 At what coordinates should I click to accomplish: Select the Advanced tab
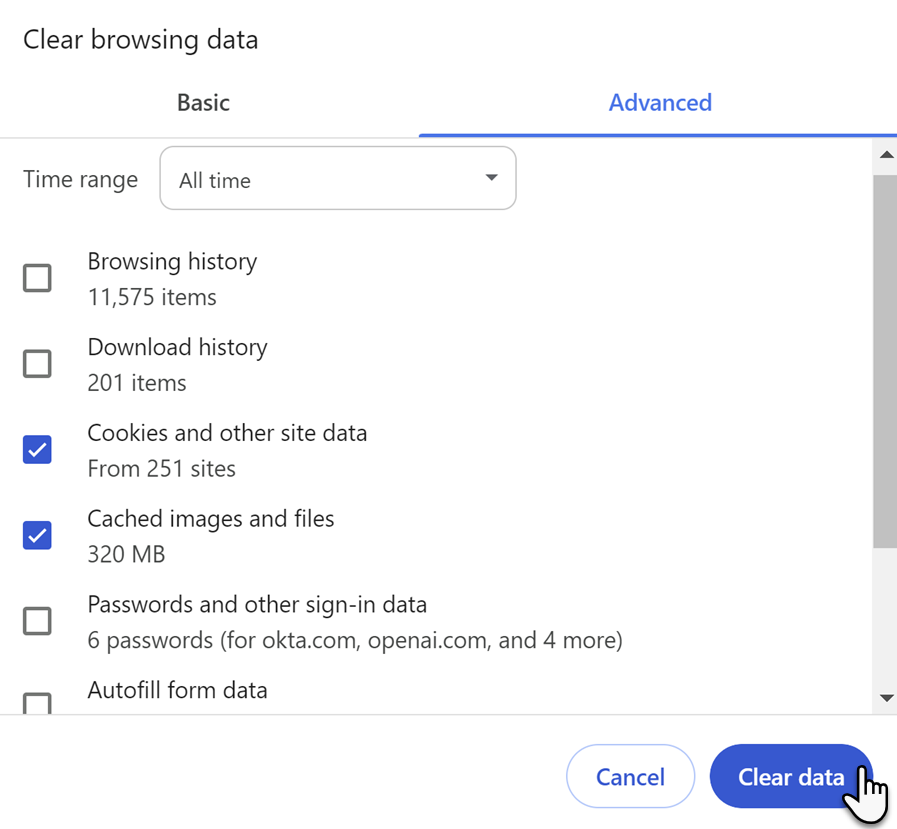(660, 102)
